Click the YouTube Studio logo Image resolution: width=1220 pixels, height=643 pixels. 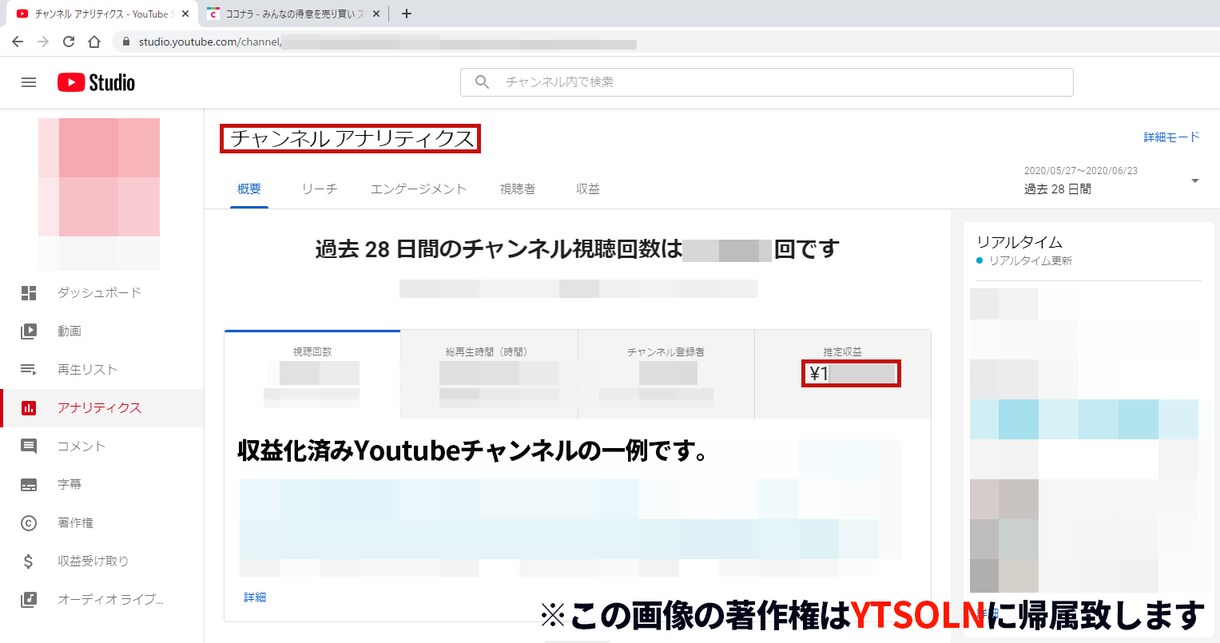coord(96,82)
